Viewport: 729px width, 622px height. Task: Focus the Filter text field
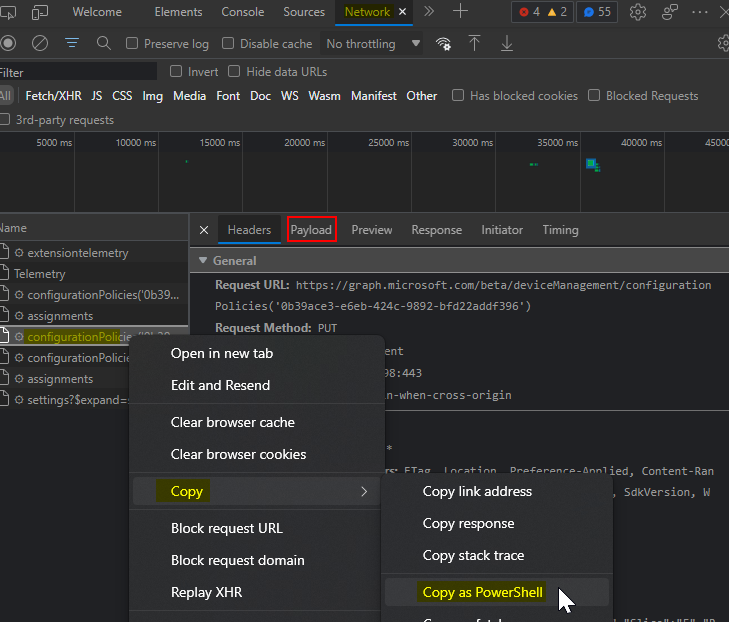[78, 72]
